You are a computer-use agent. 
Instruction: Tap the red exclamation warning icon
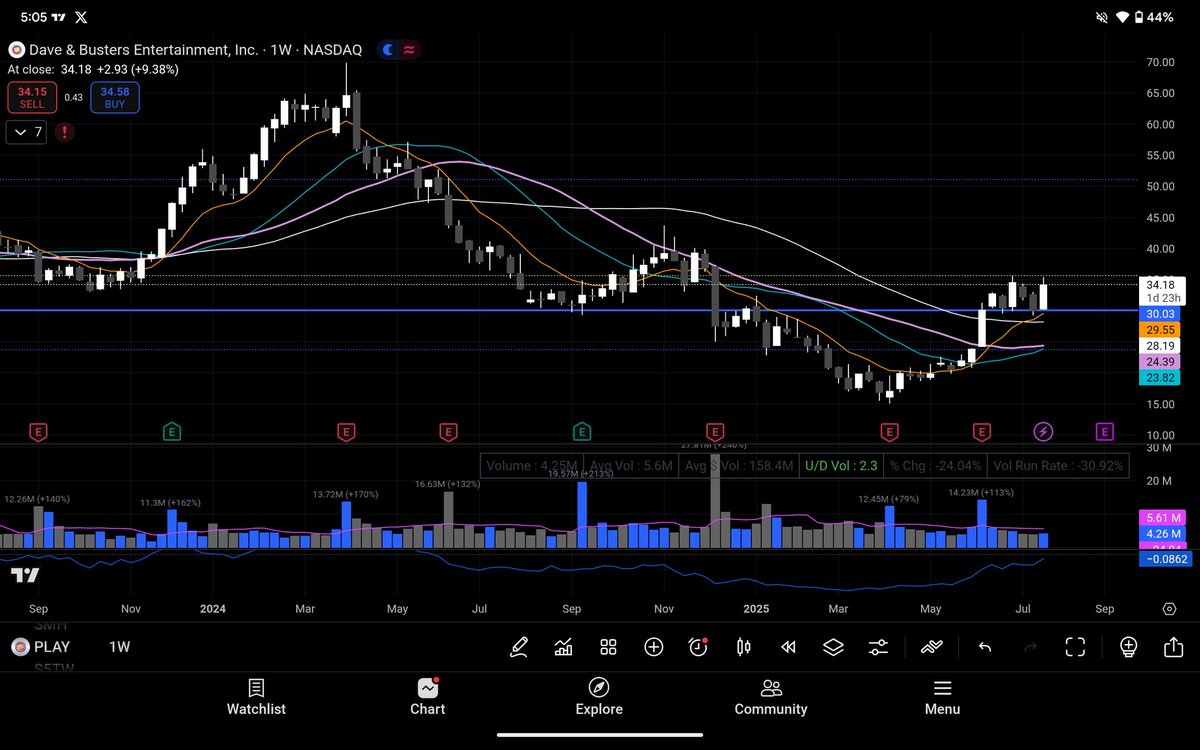pyautogui.click(x=64, y=132)
